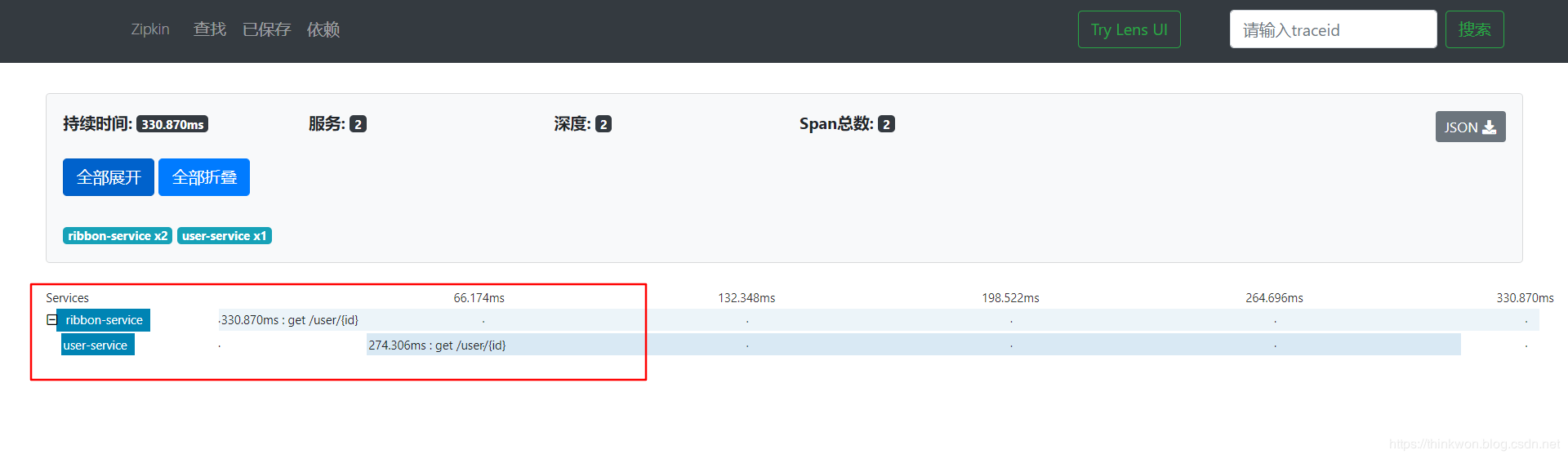Select the ribbon-service x2 filter badge
The width and height of the screenshot is (1568, 459).
(x=118, y=236)
